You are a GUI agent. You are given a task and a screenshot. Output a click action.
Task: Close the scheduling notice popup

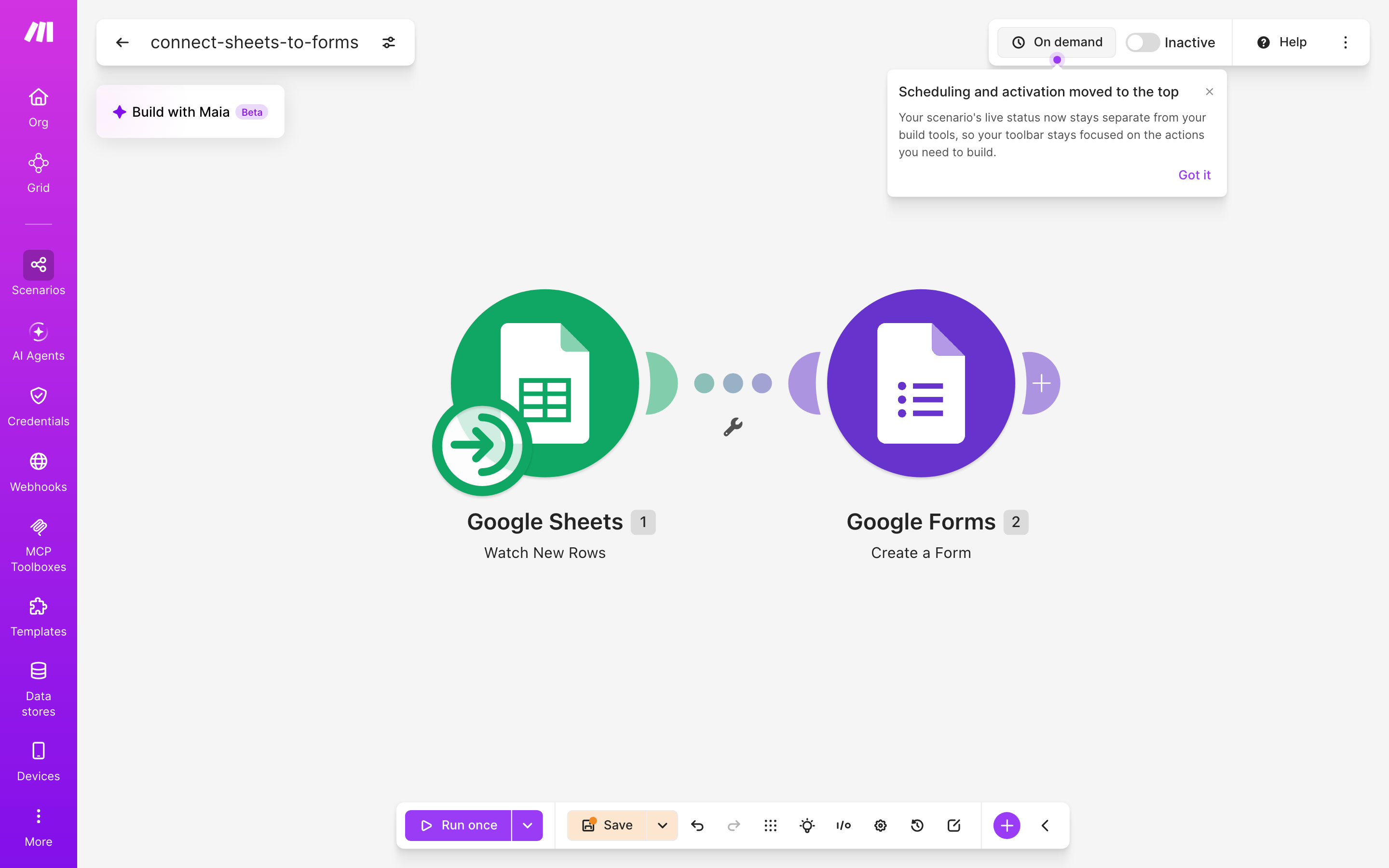click(1210, 92)
